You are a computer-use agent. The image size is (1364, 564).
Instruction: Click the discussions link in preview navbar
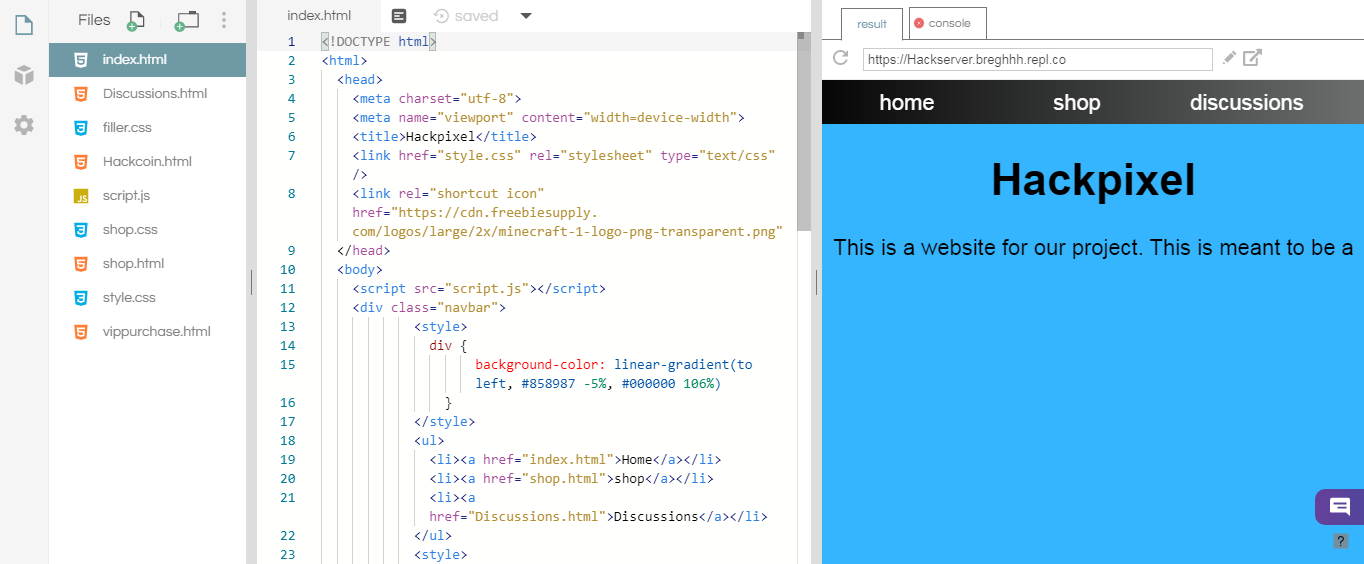point(1246,103)
